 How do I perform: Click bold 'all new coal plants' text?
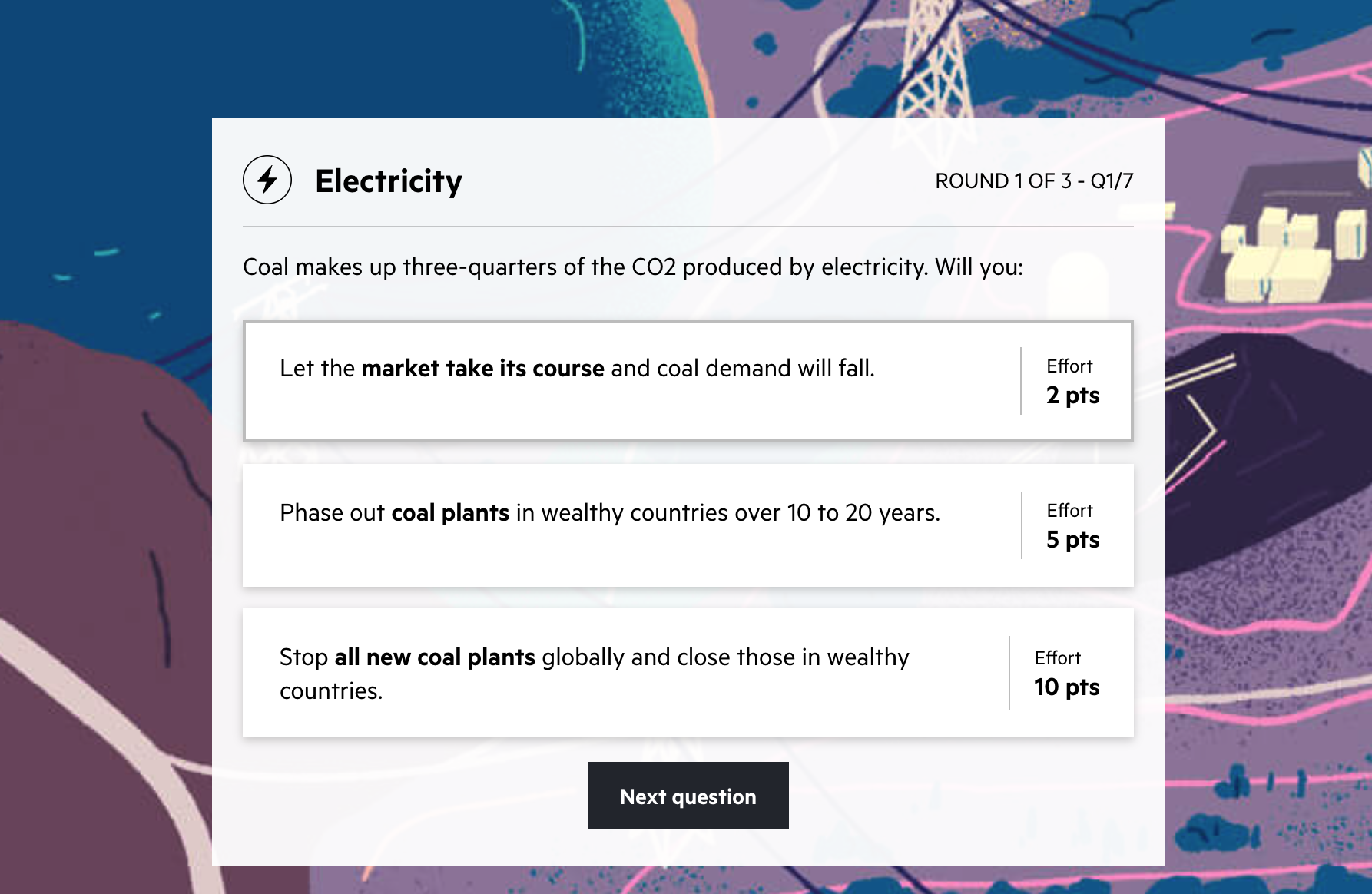click(435, 657)
